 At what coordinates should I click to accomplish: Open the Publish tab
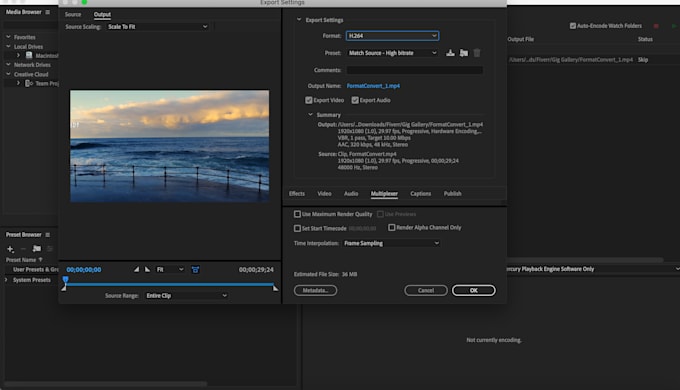453,193
